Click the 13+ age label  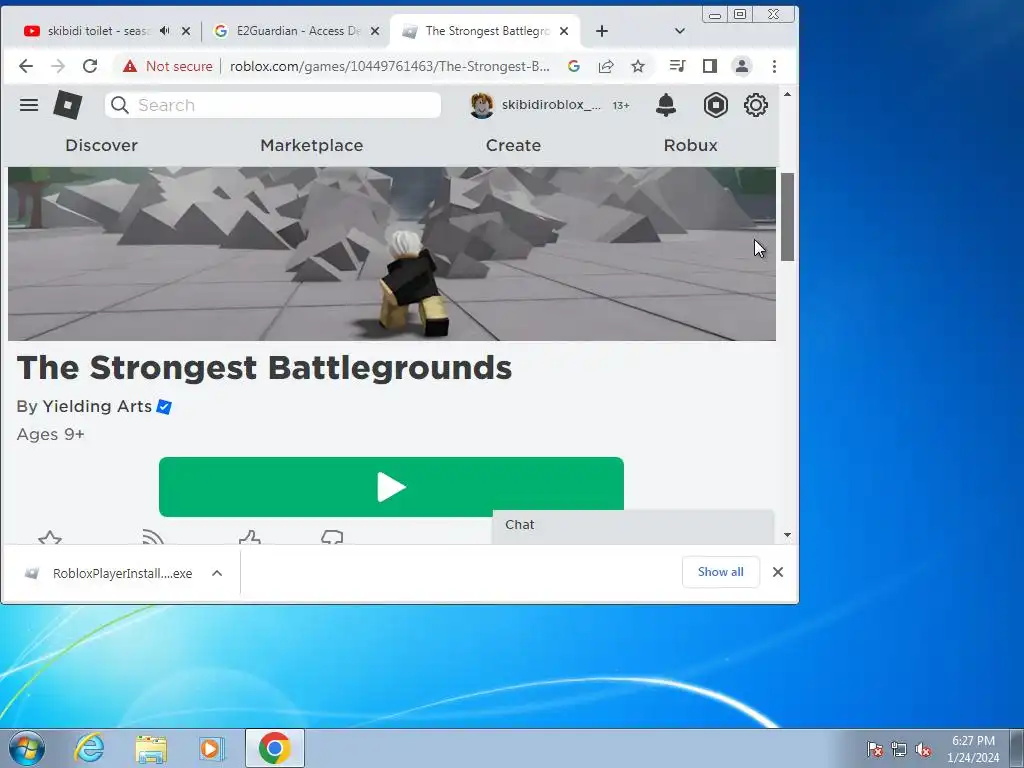(x=620, y=106)
